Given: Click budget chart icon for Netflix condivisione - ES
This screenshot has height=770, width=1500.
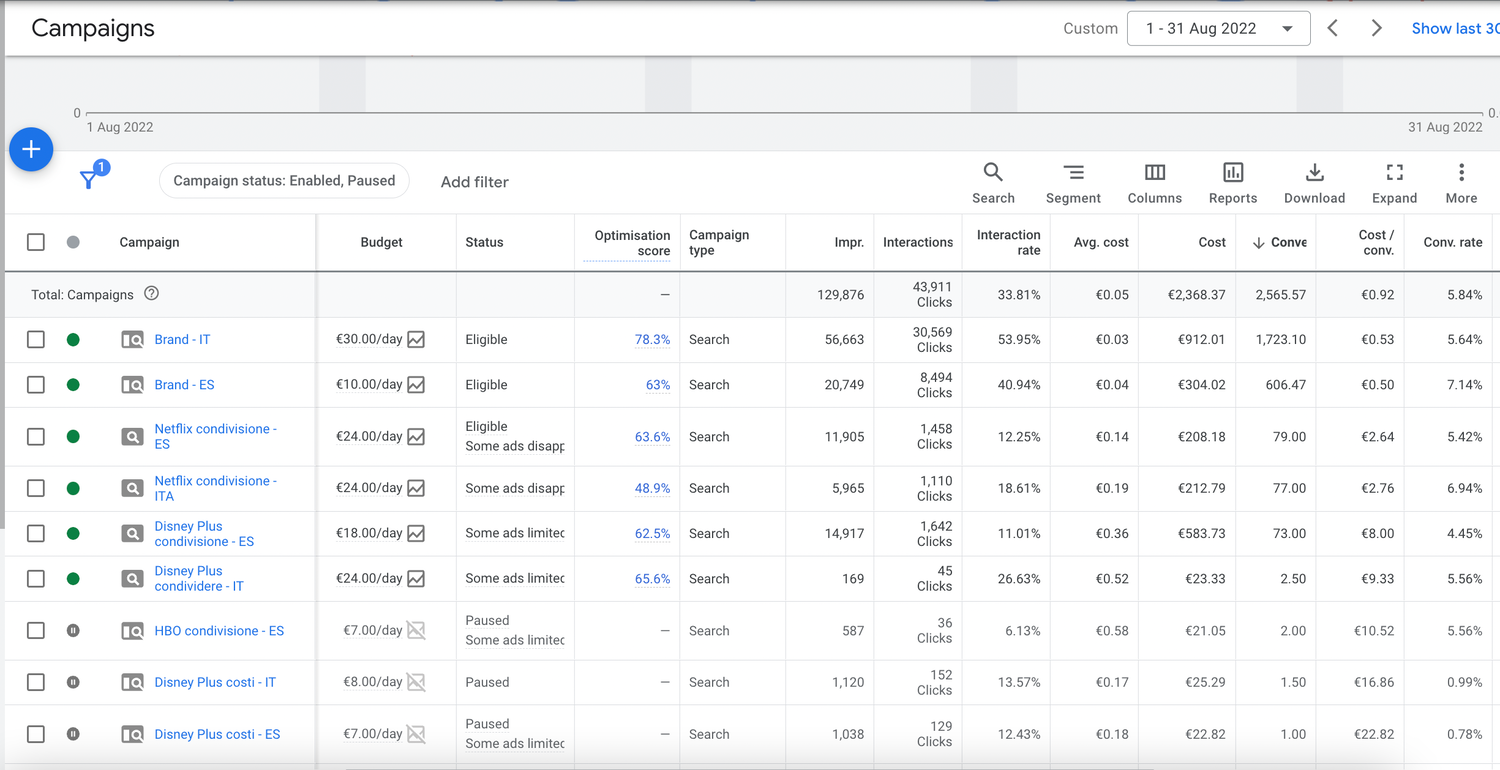Looking at the screenshot, I should point(416,437).
